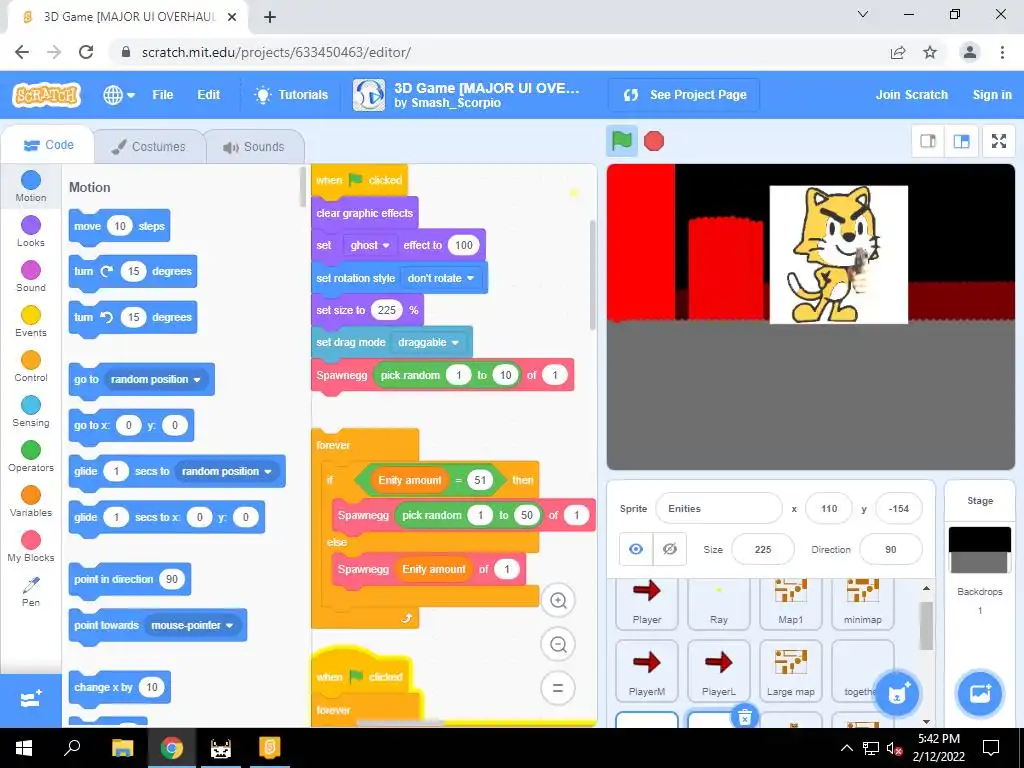Open the Add Extension button
The image size is (1024, 768).
tap(31, 700)
